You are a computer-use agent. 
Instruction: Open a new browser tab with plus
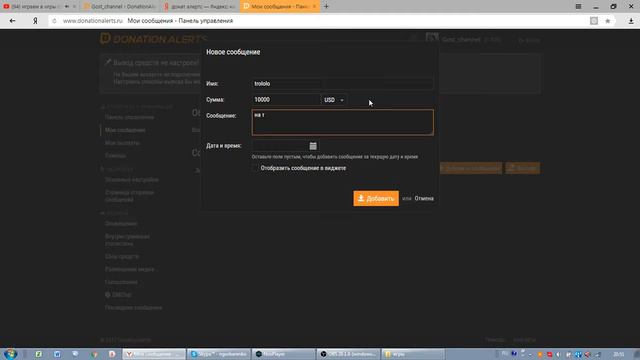[326, 6]
